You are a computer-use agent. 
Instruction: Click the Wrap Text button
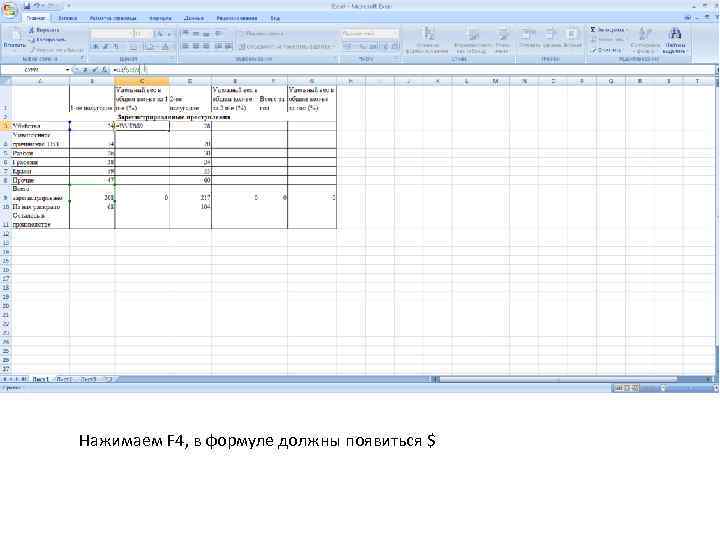click(261, 34)
